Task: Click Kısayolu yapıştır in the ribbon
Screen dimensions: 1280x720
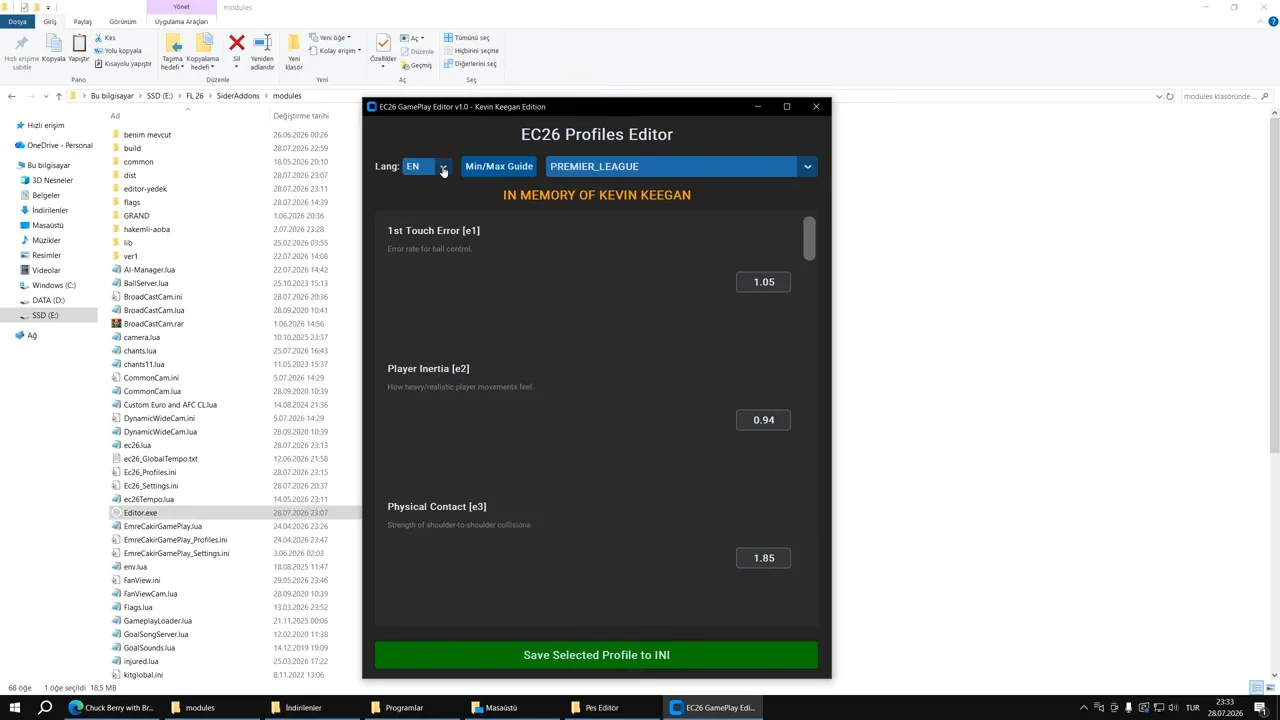Action: tap(122, 64)
